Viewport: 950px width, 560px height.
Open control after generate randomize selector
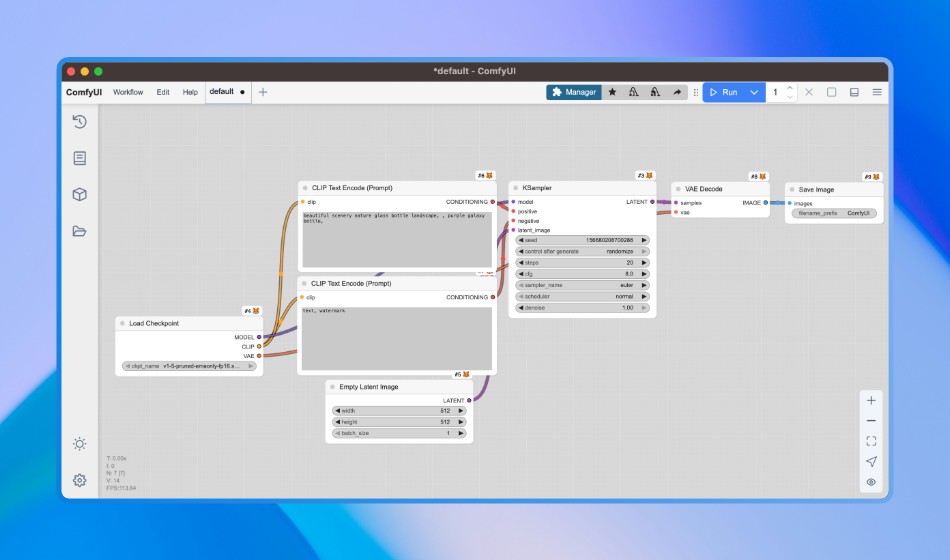[x=582, y=252]
